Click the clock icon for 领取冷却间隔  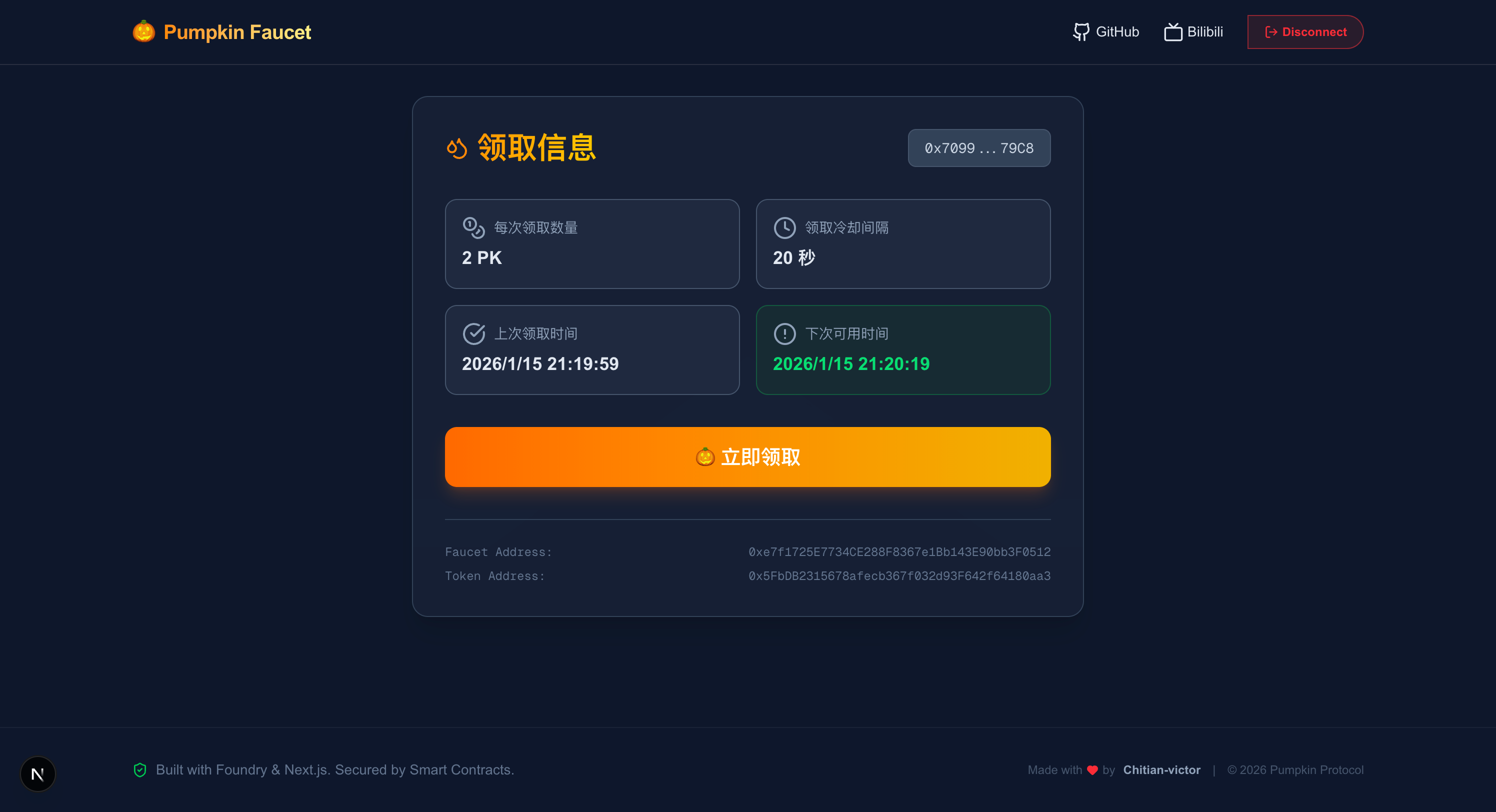(x=784, y=227)
